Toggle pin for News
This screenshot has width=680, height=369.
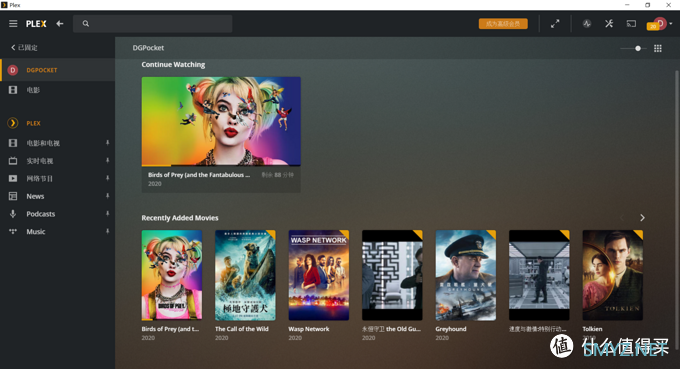108,196
